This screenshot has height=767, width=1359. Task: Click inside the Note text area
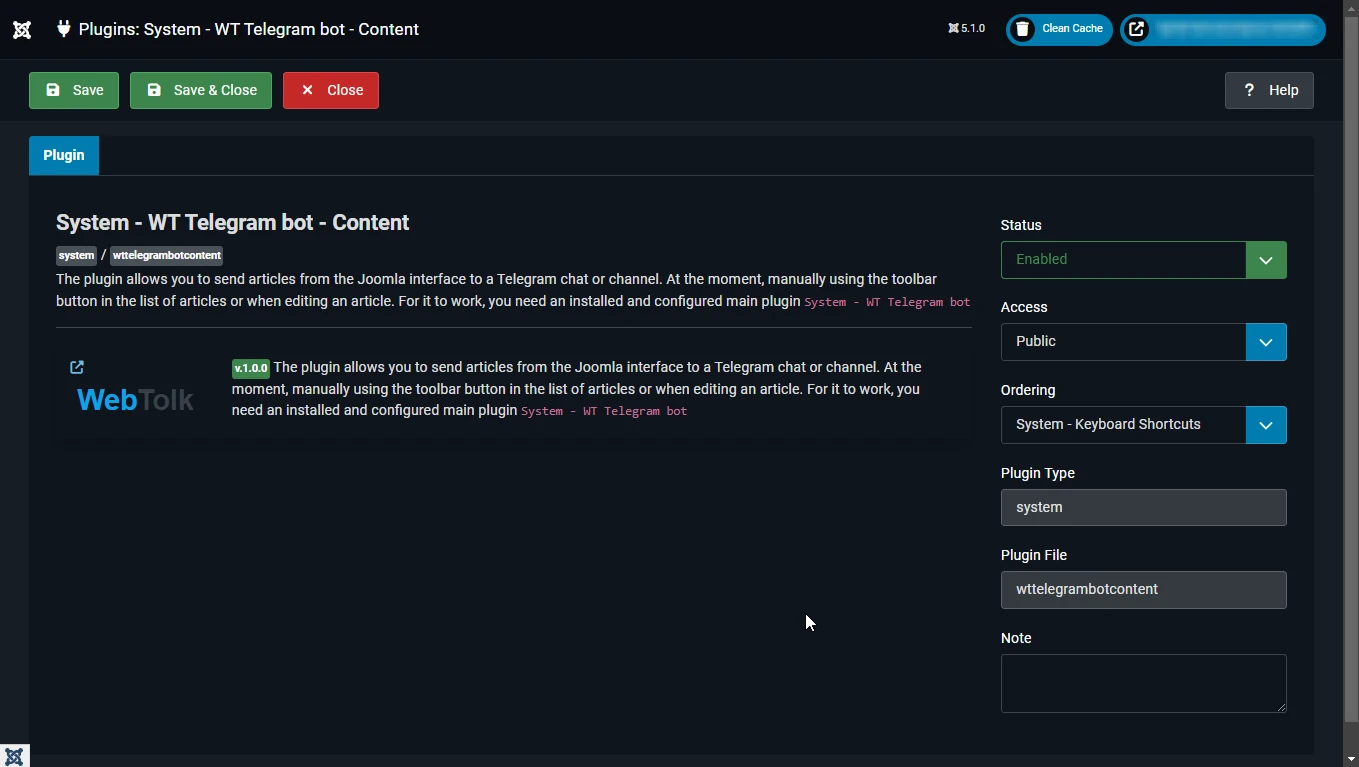(1143, 683)
